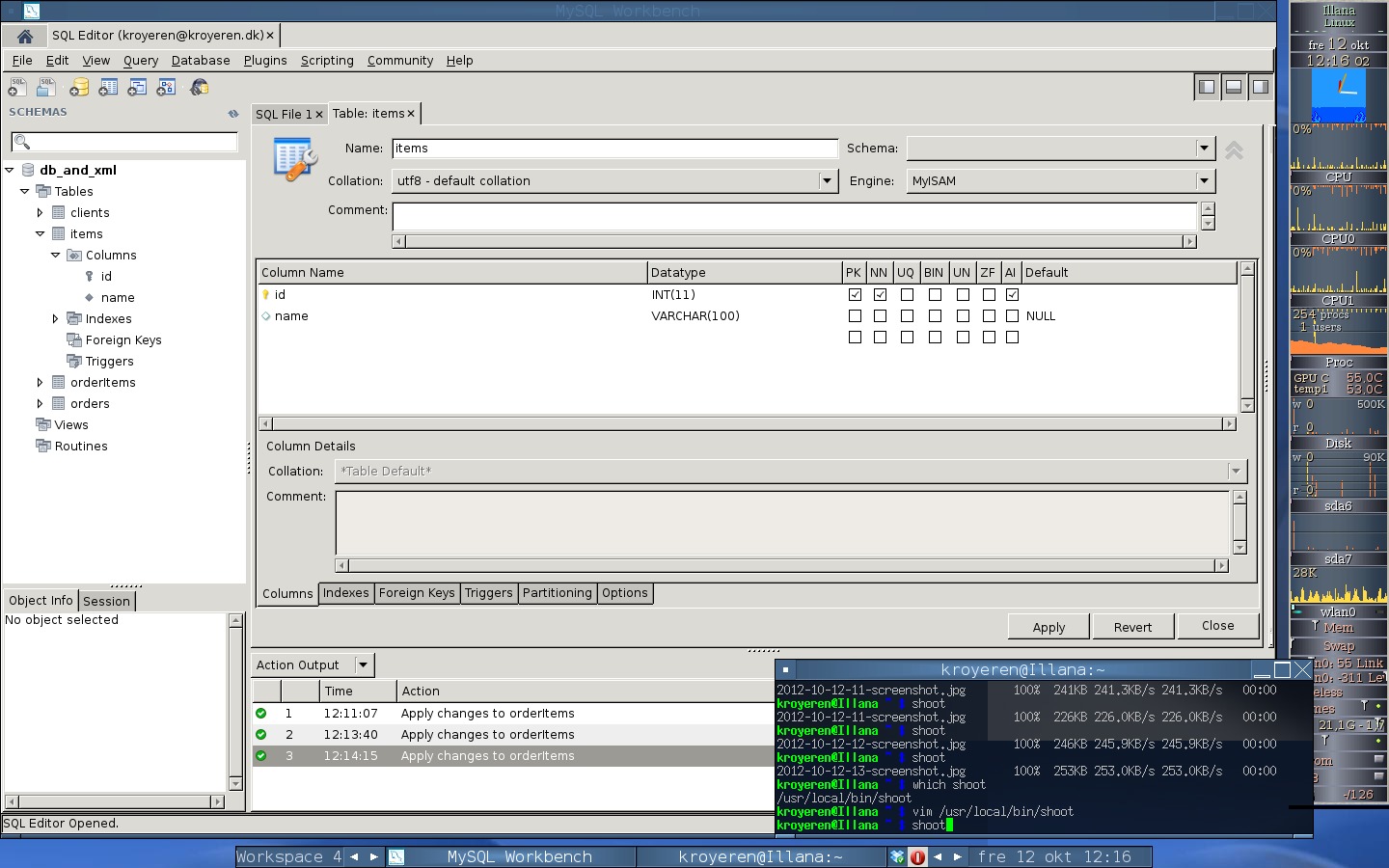Click the create new routine icon
Viewport: 1389px width, 868px height.
coord(166,88)
